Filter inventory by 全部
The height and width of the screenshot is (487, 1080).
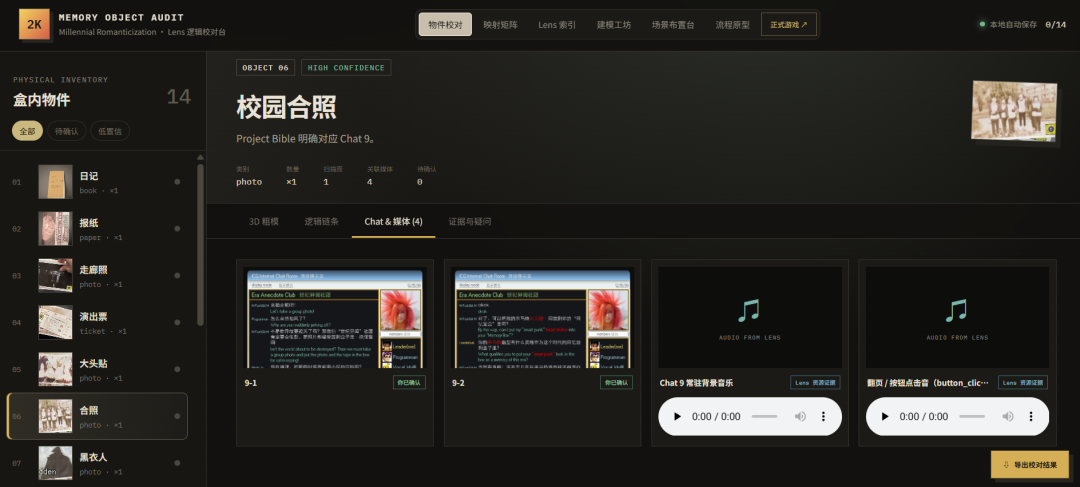28,131
